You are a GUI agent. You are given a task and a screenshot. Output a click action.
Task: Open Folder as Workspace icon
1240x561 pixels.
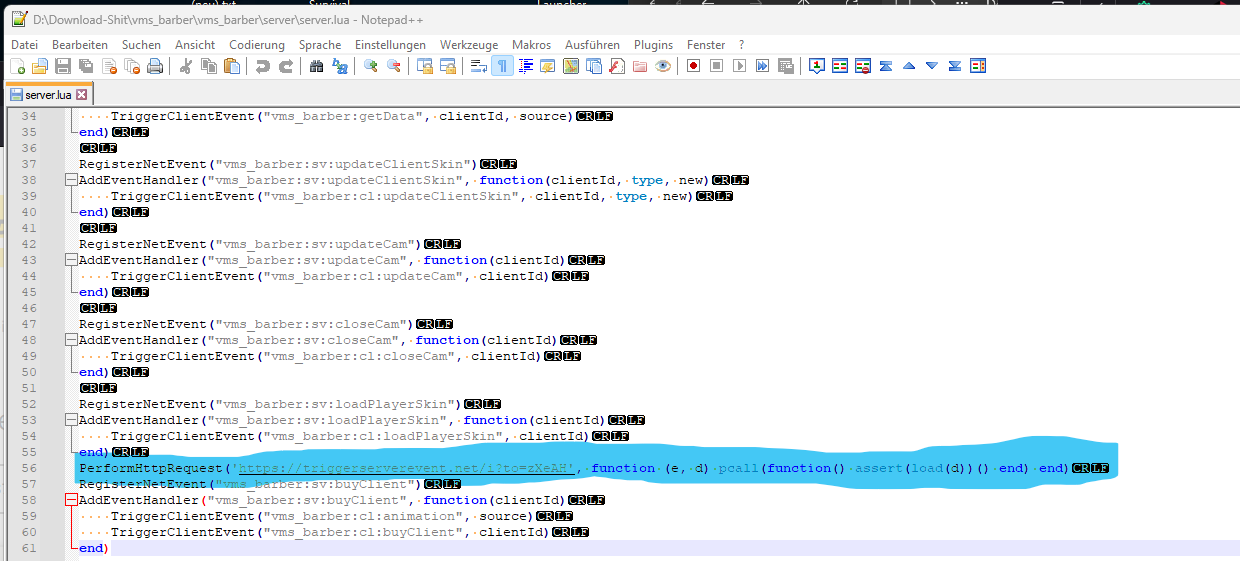coord(640,66)
